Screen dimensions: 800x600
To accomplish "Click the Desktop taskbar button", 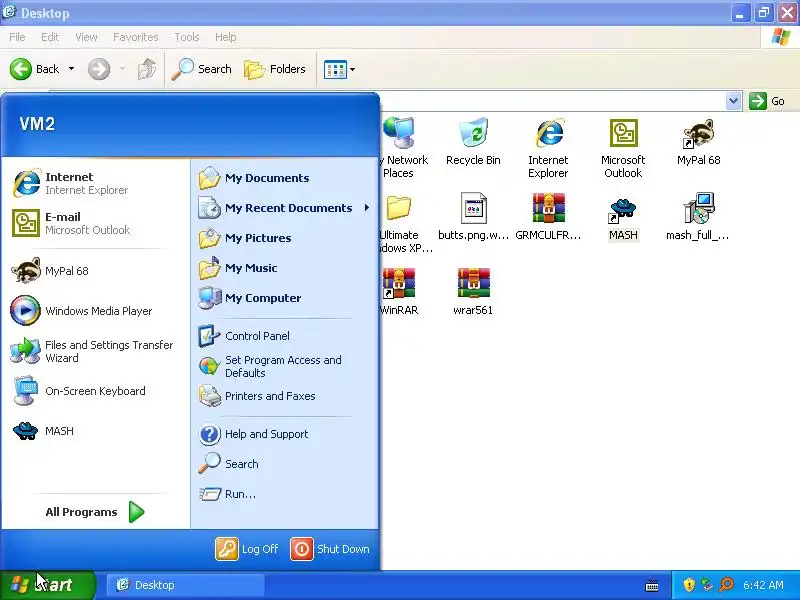I will [186, 585].
